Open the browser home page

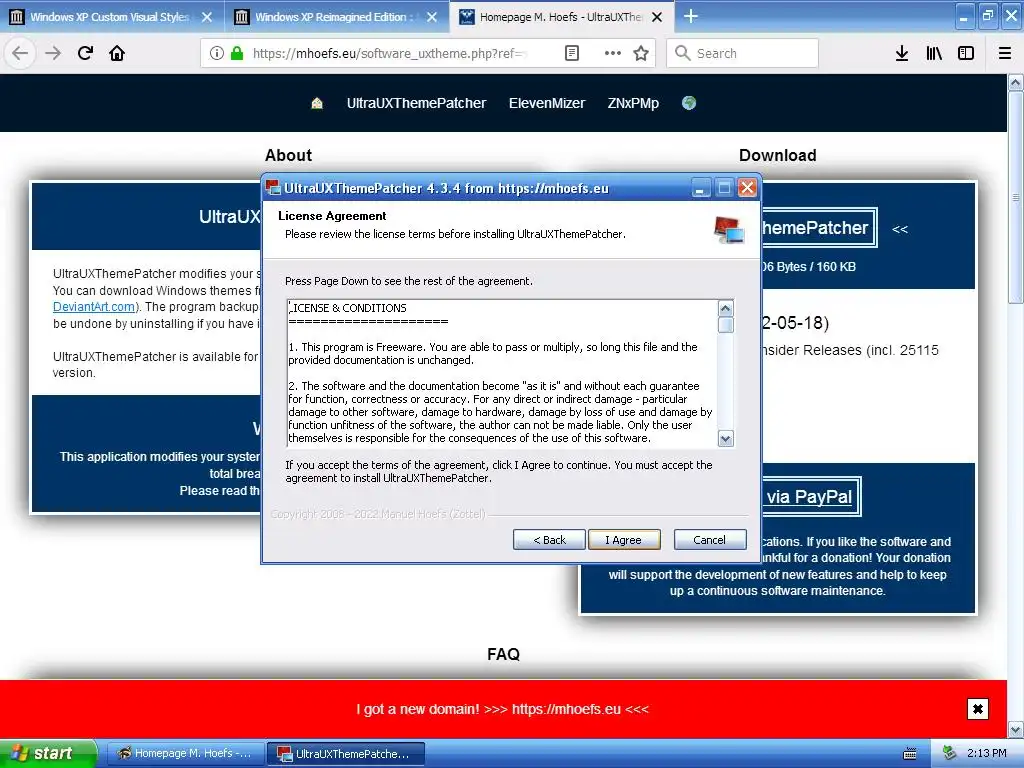(x=117, y=53)
